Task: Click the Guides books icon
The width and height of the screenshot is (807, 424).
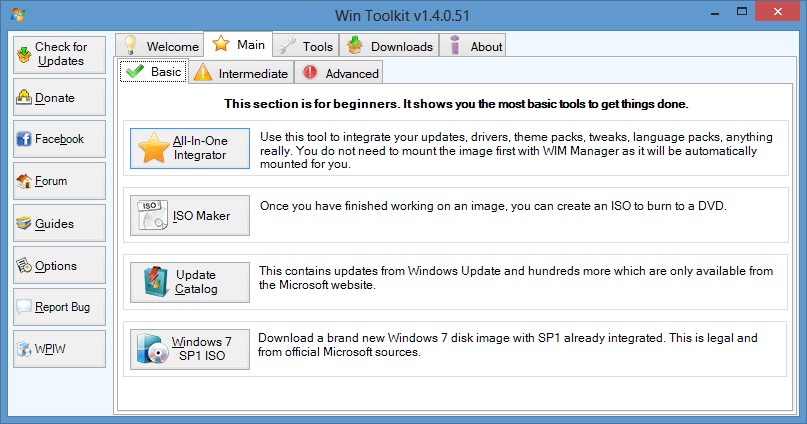Action: (25, 223)
